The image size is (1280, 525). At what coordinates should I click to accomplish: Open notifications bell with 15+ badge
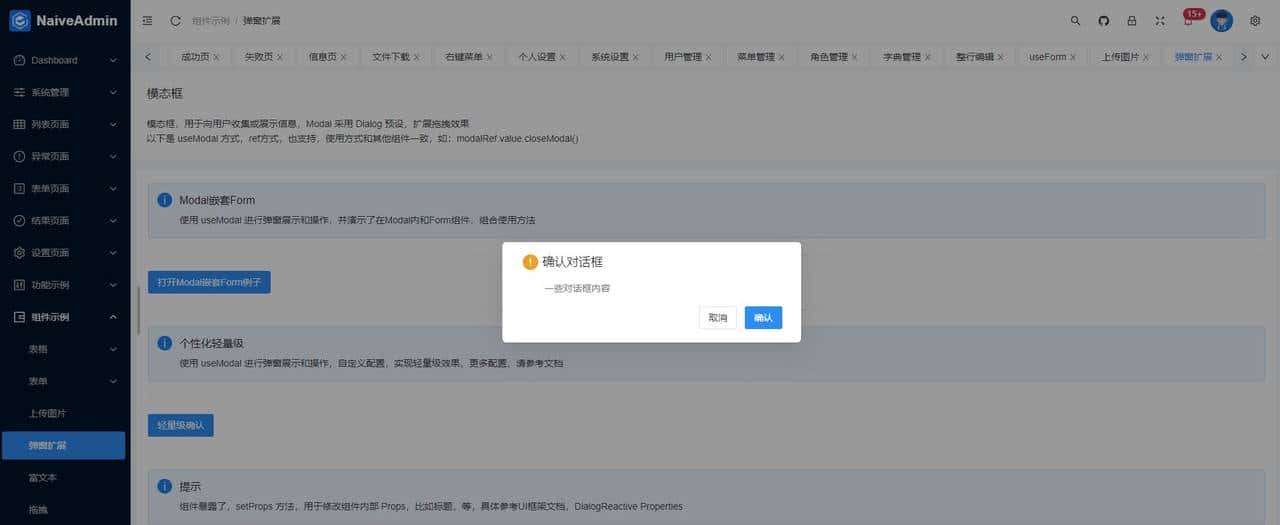(1190, 19)
